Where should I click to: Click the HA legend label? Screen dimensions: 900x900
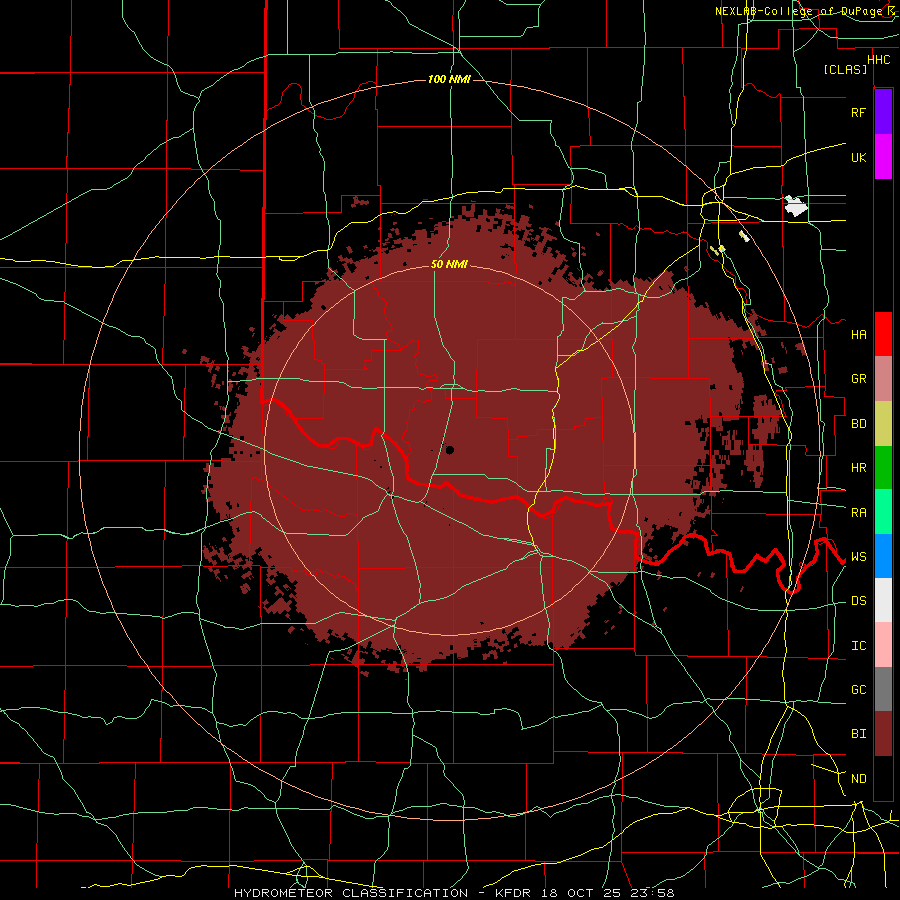coord(858,334)
